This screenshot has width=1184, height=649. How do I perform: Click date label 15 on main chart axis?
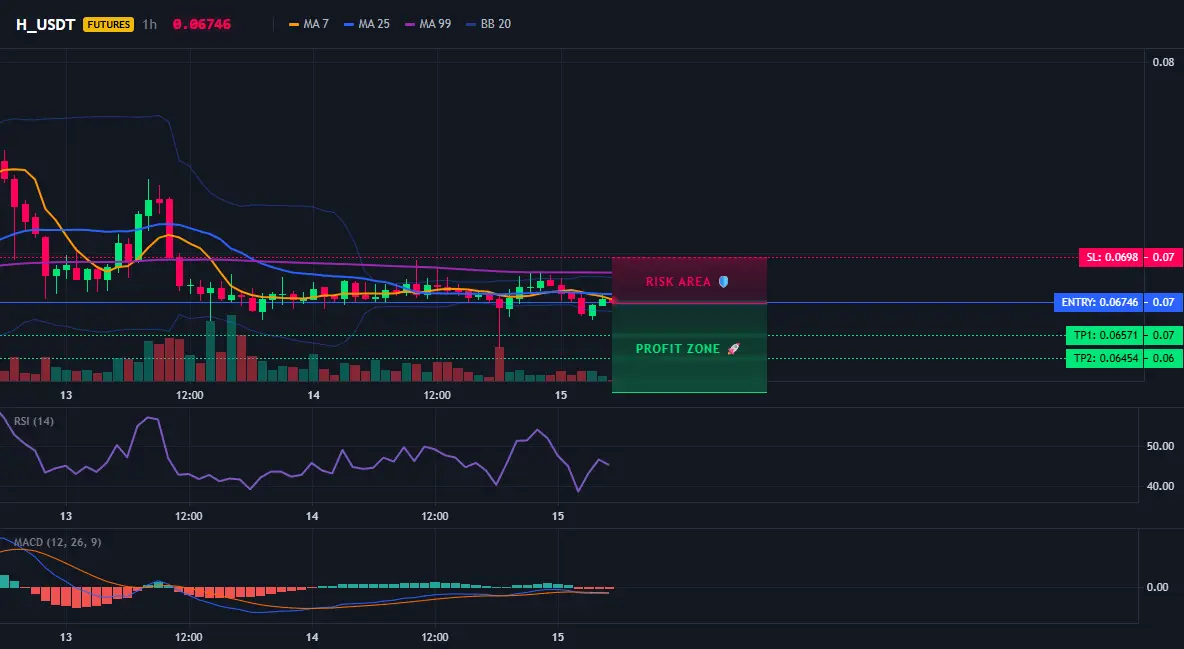(560, 395)
